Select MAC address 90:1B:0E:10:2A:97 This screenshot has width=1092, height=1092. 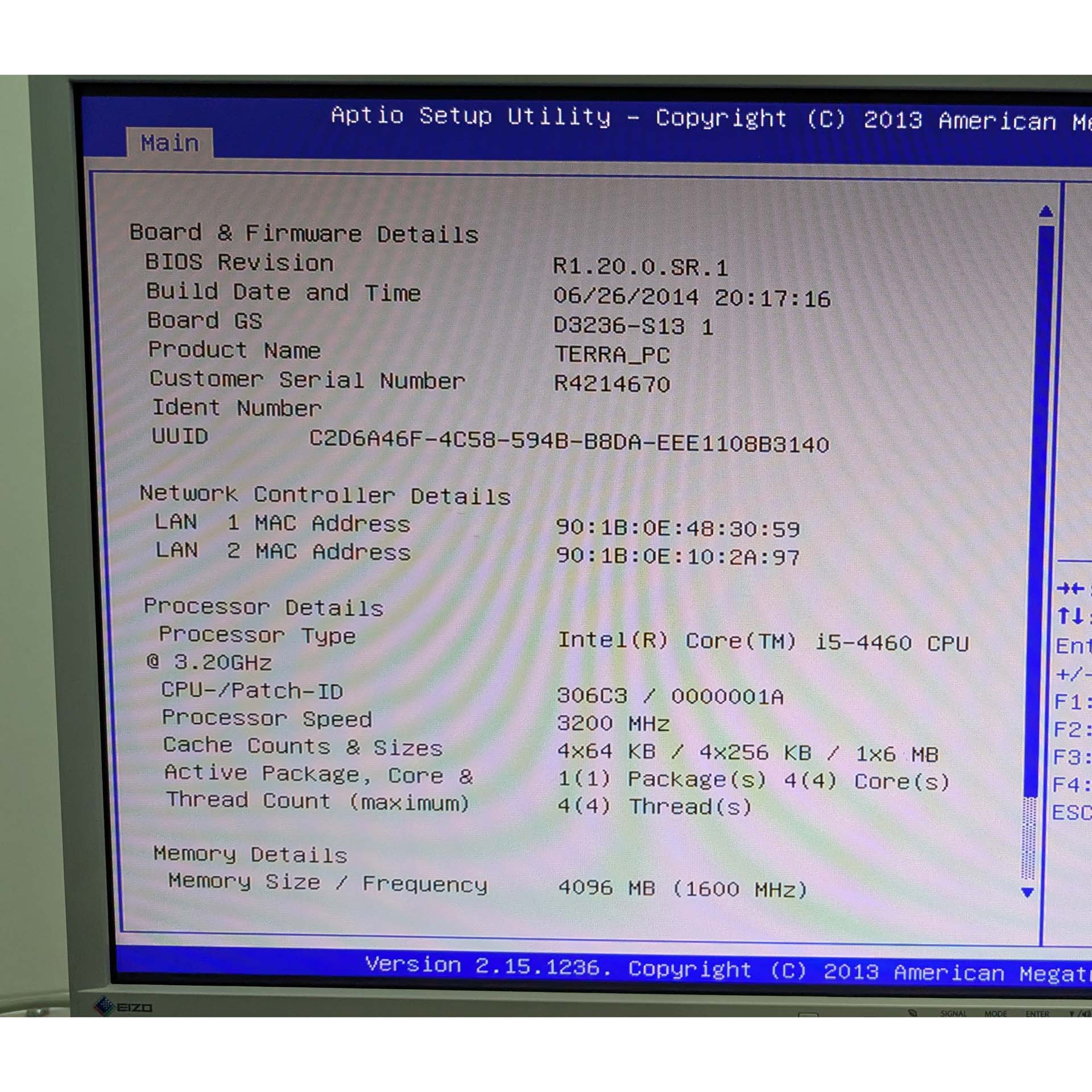[x=678, y=556]
